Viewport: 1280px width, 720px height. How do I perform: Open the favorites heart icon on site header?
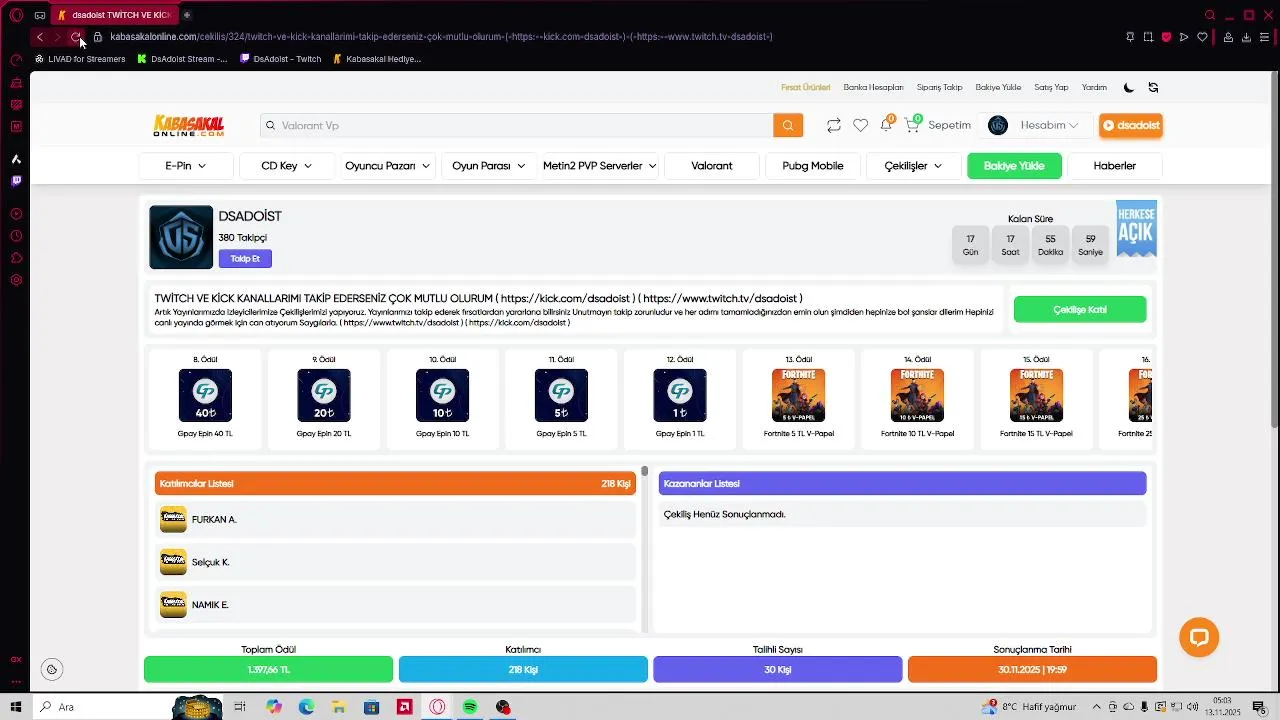click(x=860, y=125)
